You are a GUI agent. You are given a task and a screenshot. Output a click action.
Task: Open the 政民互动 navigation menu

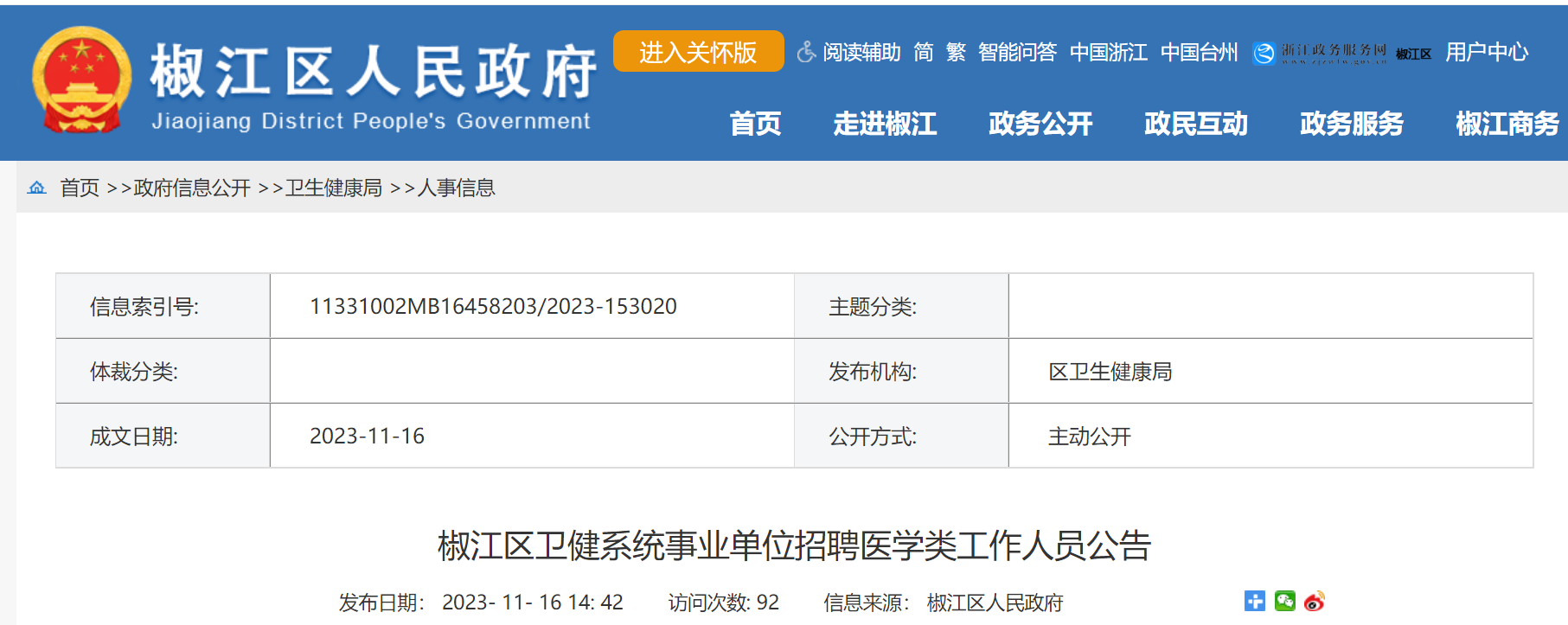1196,124
